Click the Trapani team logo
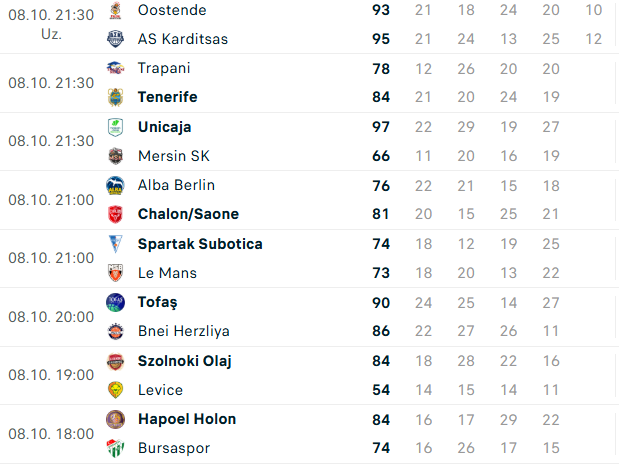Viewport: 619px width, 467px height. [116, 68]
